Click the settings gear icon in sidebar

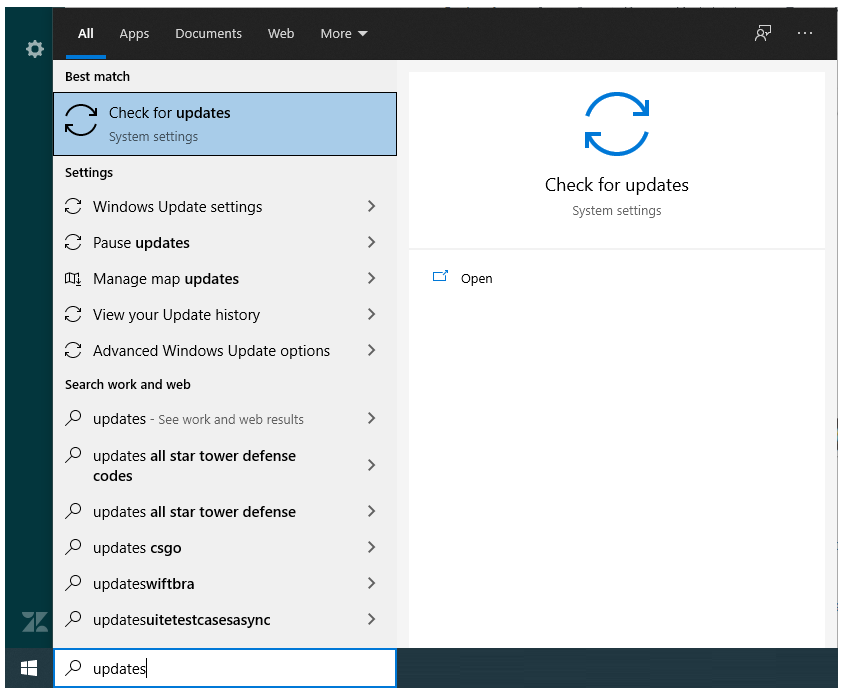[35, 49]
